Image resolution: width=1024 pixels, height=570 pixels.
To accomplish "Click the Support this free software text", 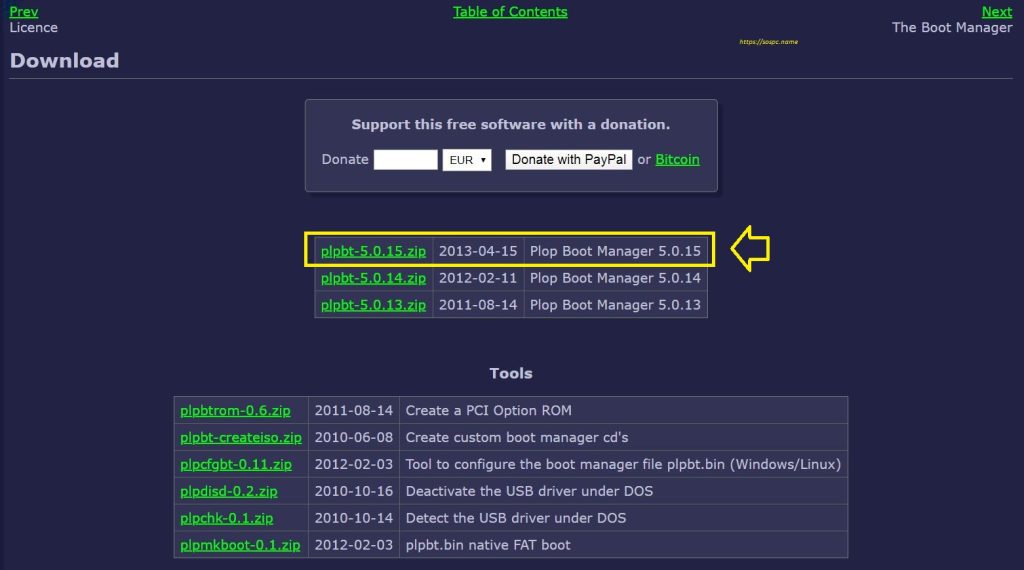I will (x=511, y=125).
